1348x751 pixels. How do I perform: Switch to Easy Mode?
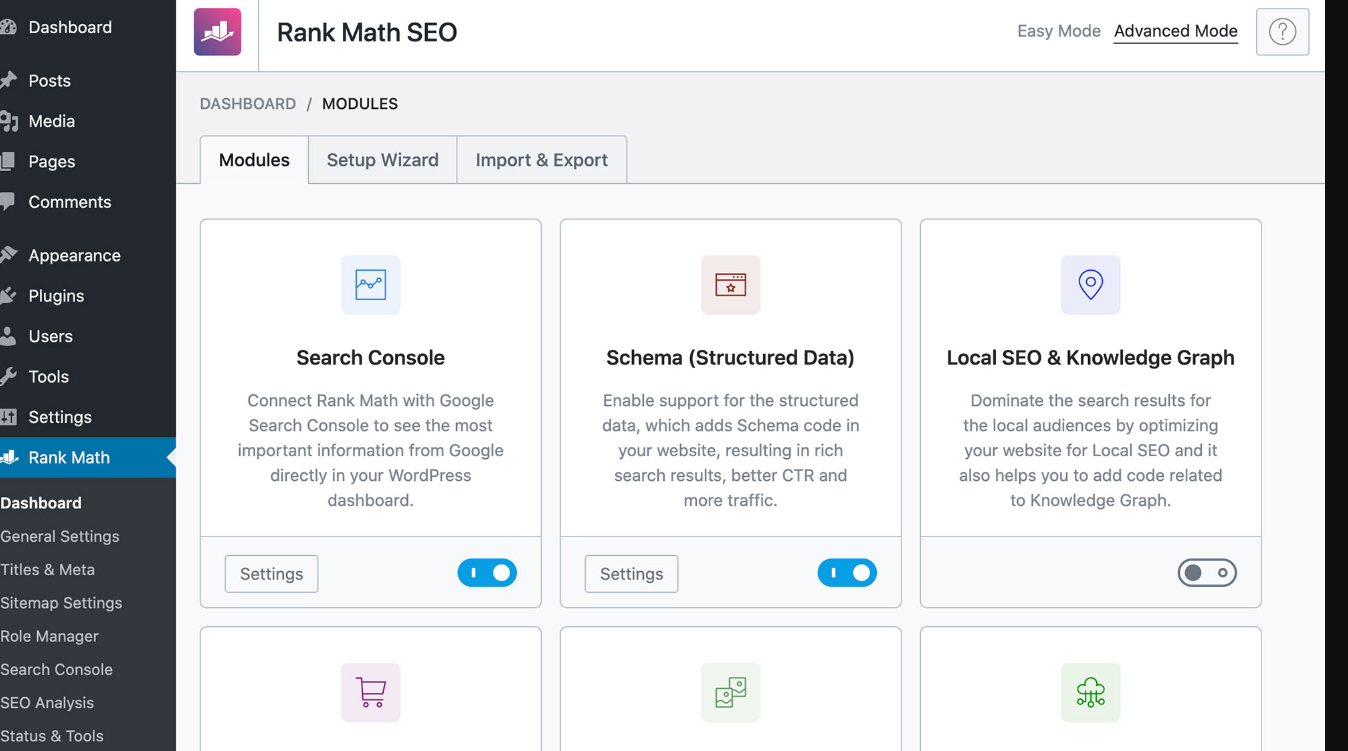pos(1059,31)
